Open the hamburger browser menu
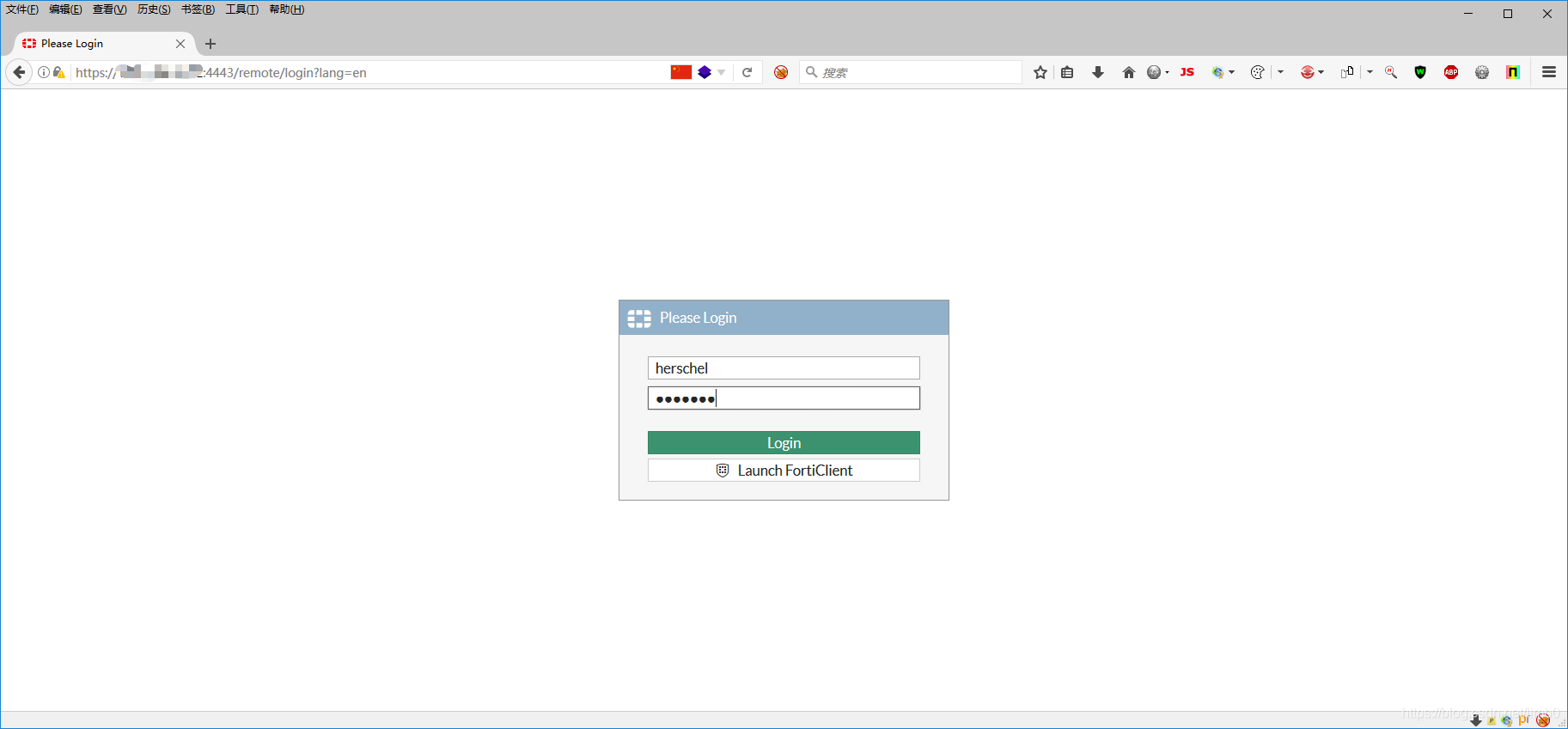 [x=1549, y=72]
